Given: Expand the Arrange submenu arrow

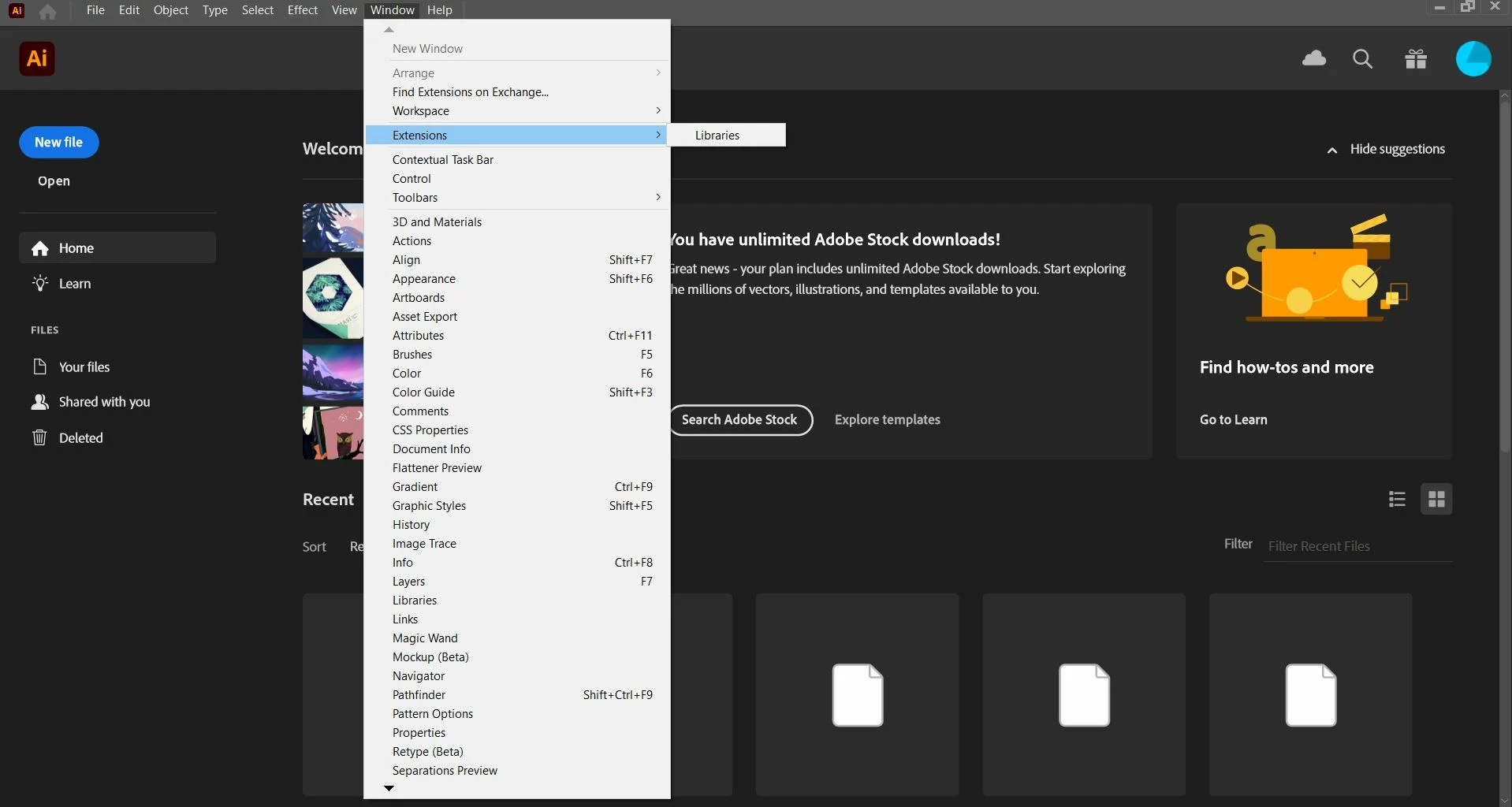Looking at the screenshot, I should pyautogui.click(x=658, y=73).
